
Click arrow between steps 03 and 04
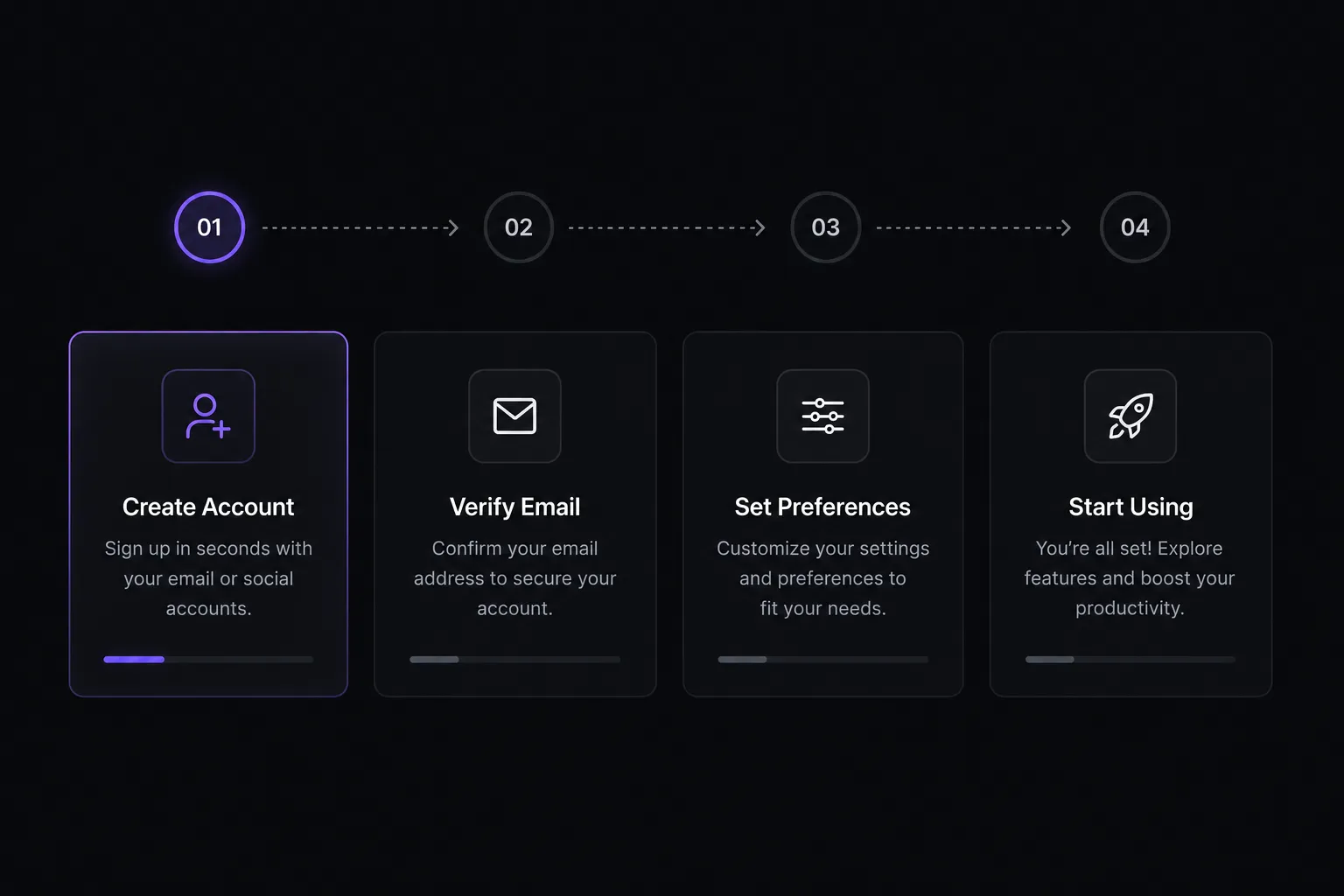(x=974, y=227)
